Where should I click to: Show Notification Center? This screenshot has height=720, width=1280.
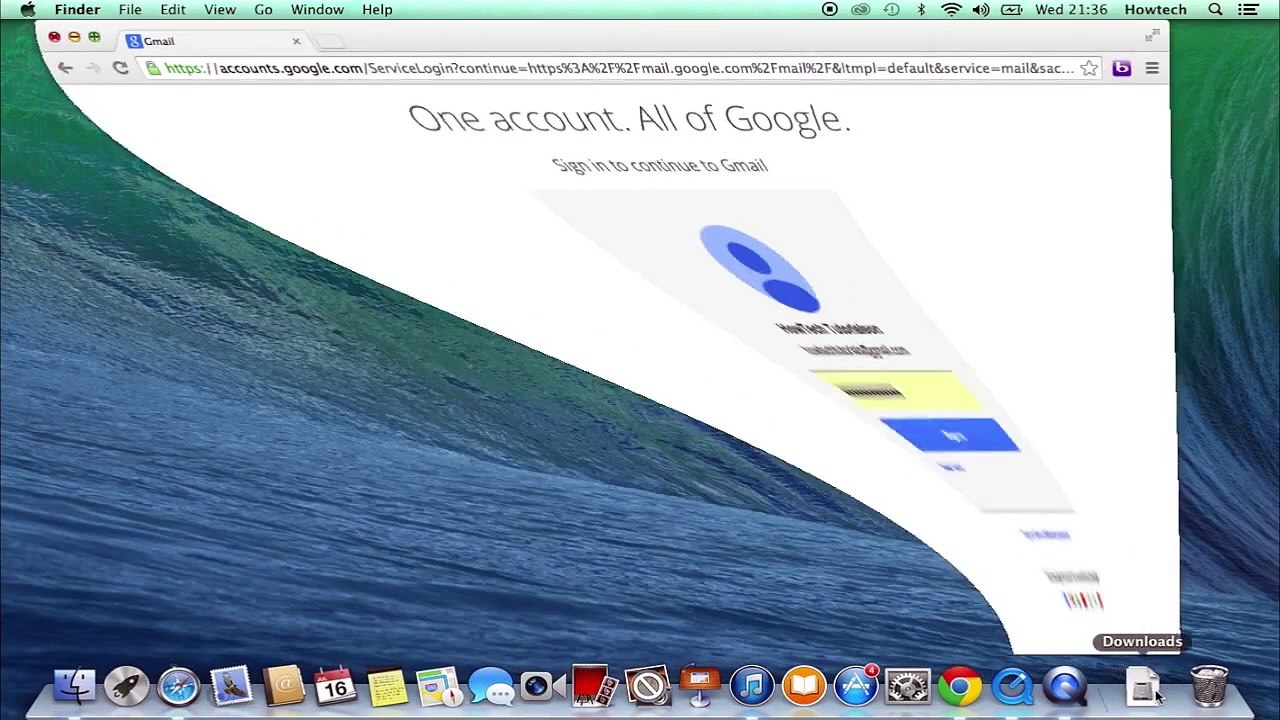click(x=1248, y=10)
